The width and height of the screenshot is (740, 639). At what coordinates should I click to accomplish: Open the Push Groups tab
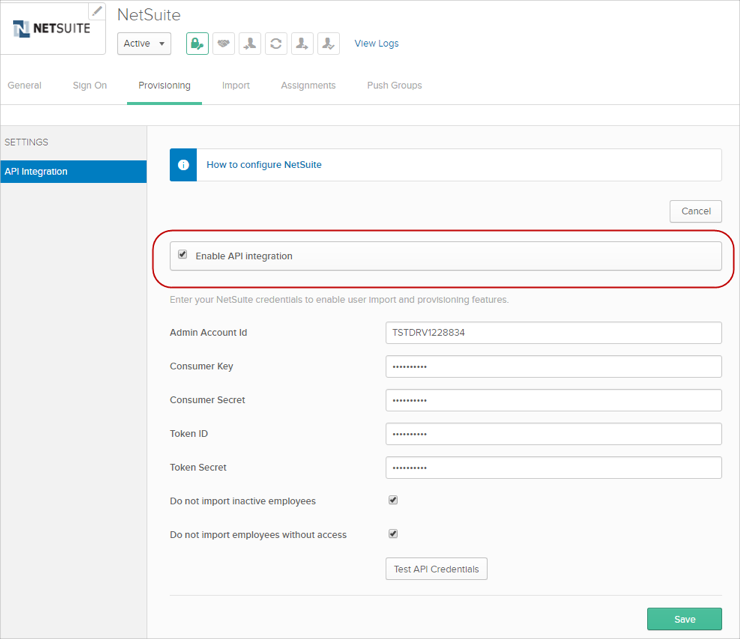(394, 86)
